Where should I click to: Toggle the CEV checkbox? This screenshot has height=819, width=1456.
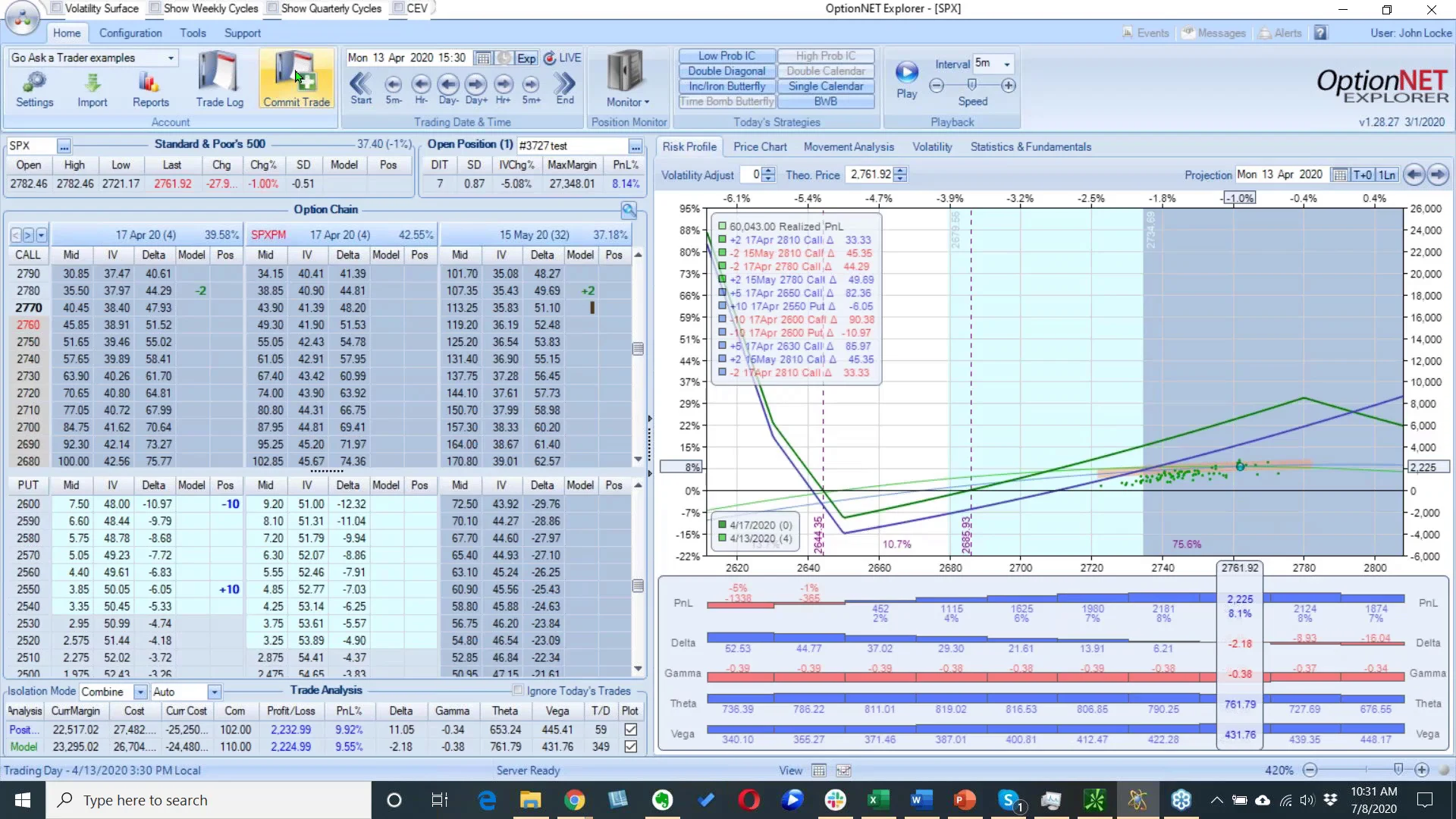pyautogui.click(x=398, y=8)
